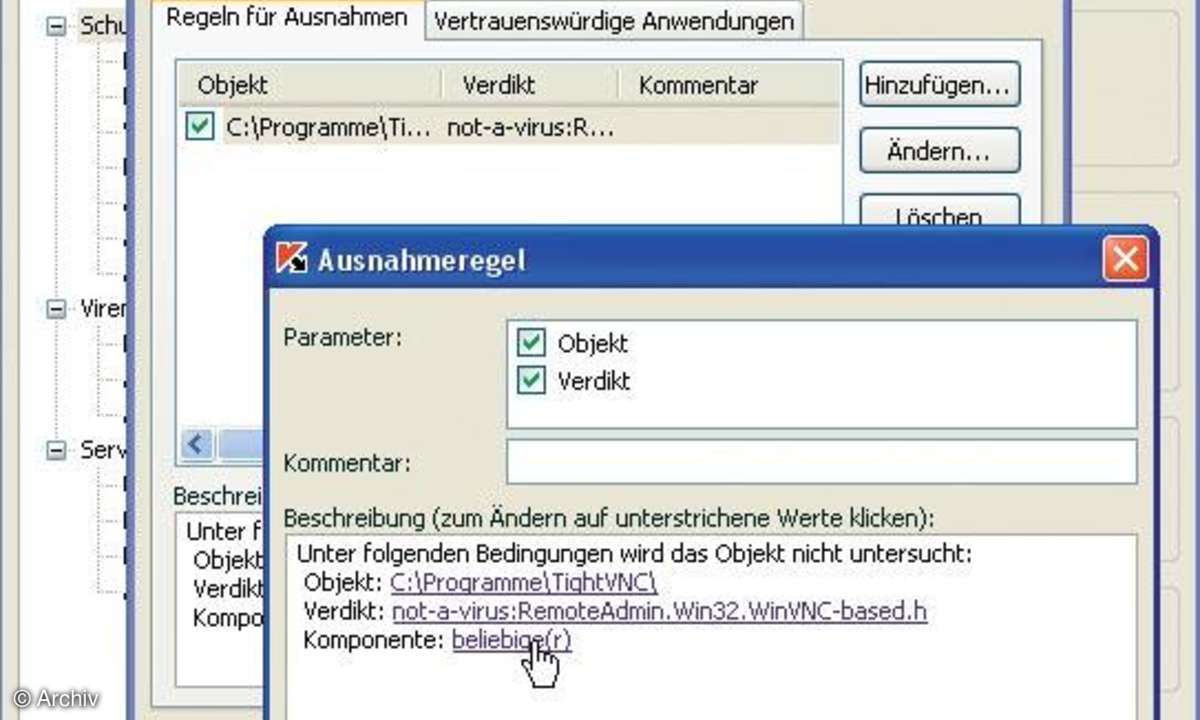Select the not-a-virus:R... verdict cell
The width and height of the screenshot is (1200, 720).
(530, 128)
